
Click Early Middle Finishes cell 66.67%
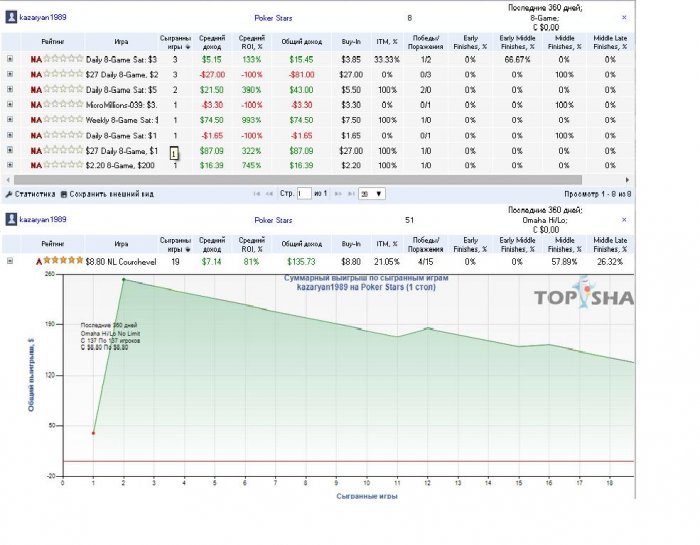(517, 59)
